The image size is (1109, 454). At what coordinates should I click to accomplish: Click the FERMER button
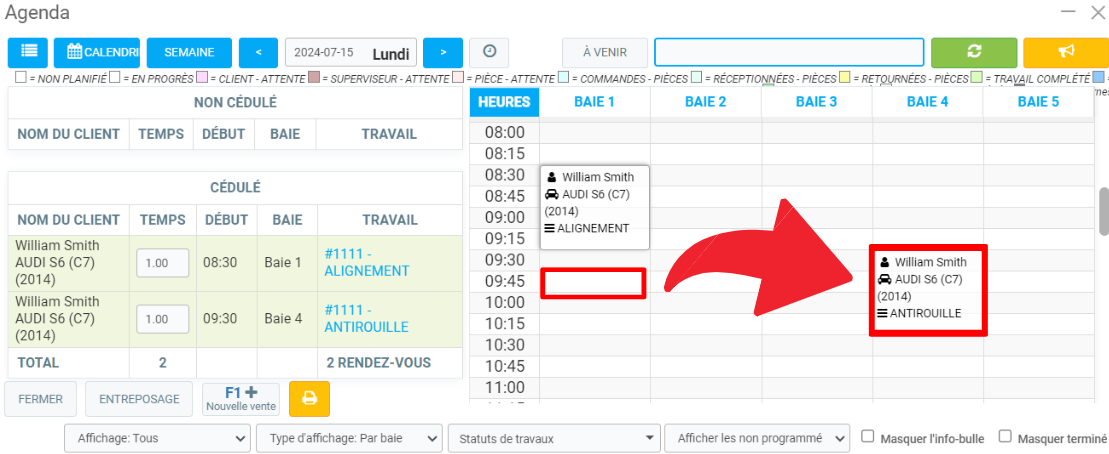40,399
